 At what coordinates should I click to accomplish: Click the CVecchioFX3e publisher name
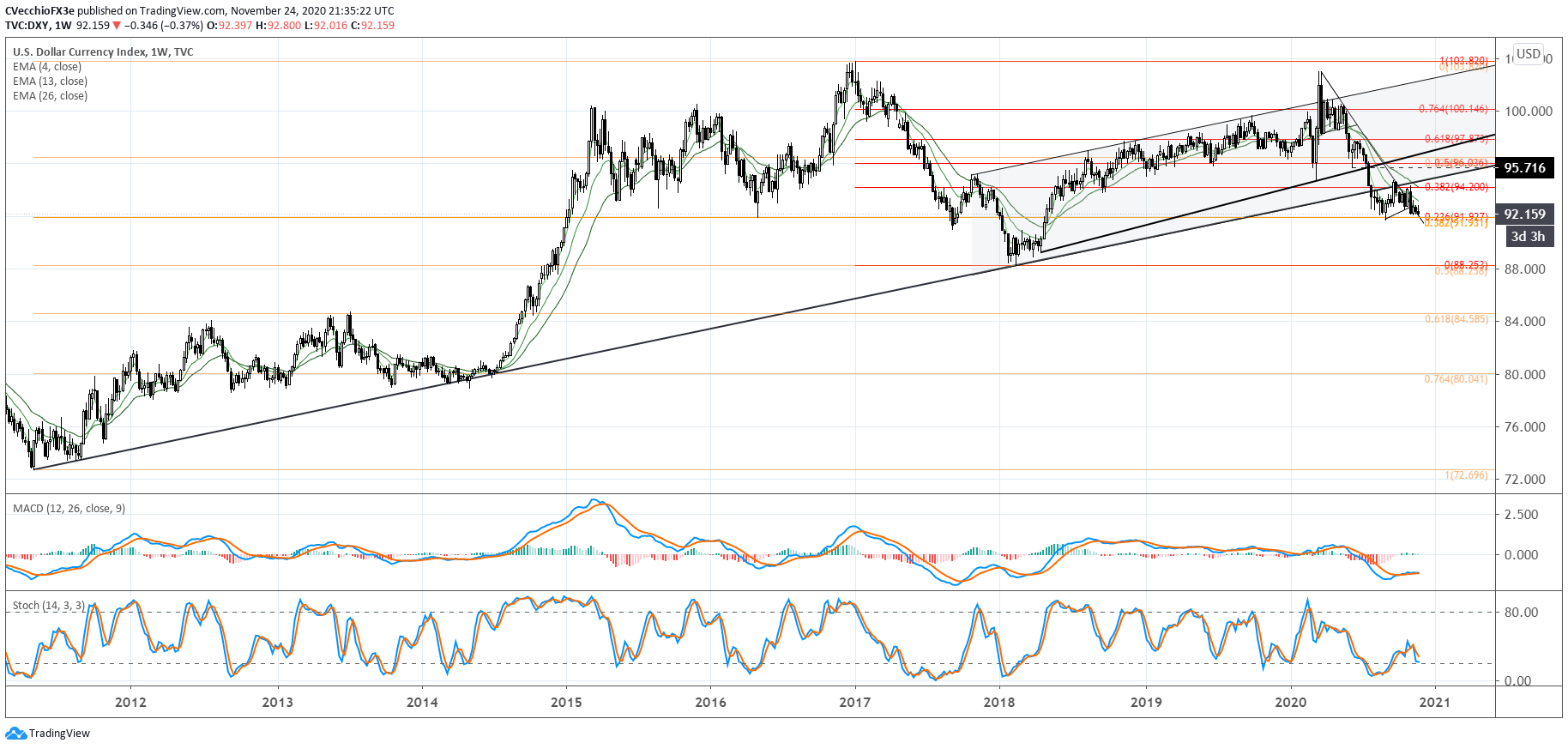pyautogui.click(x=39, y=11)
